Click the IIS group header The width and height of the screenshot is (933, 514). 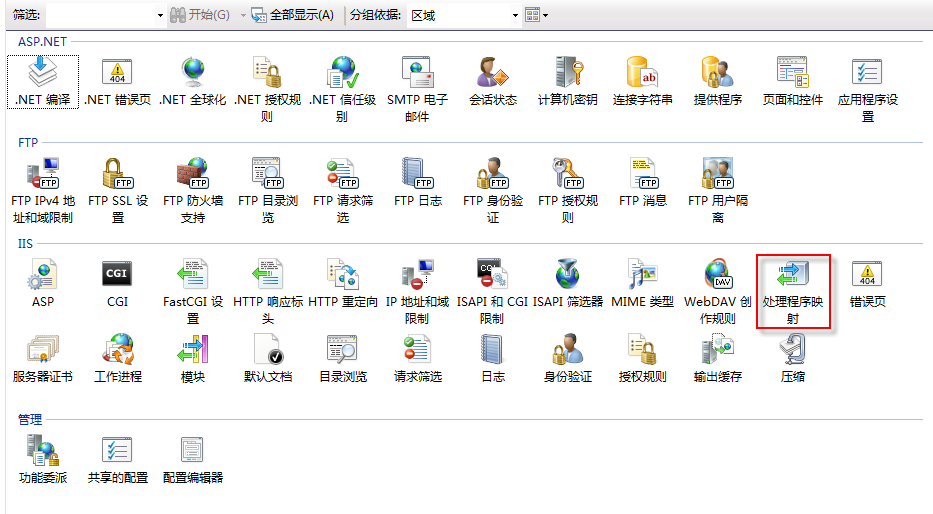25,244
